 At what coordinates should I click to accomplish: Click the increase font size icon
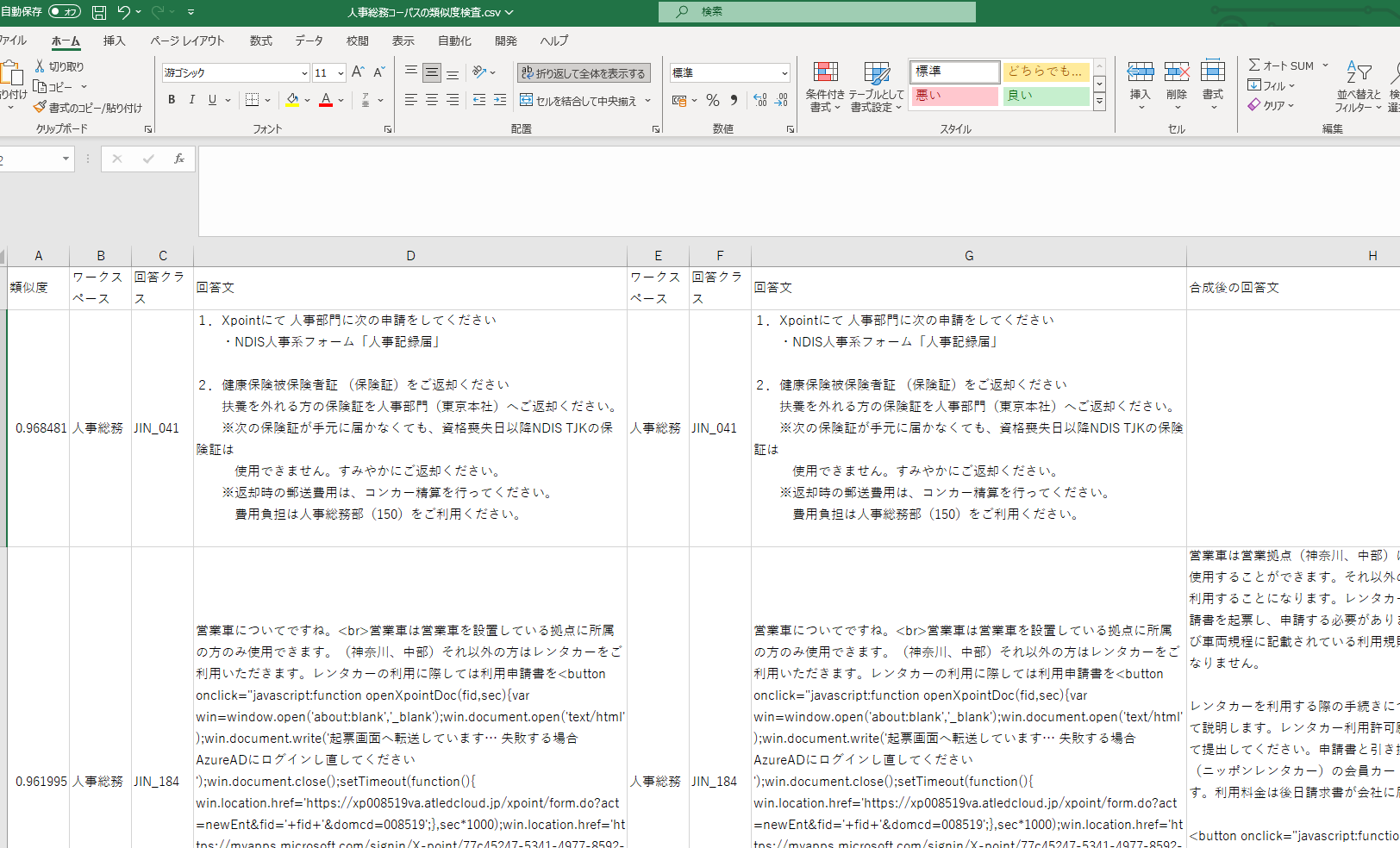[358, 72]
